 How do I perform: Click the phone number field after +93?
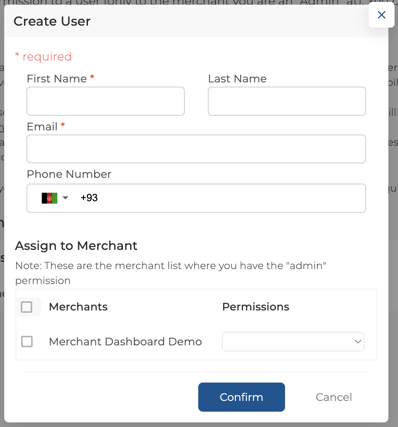click(x=230, y=198)
